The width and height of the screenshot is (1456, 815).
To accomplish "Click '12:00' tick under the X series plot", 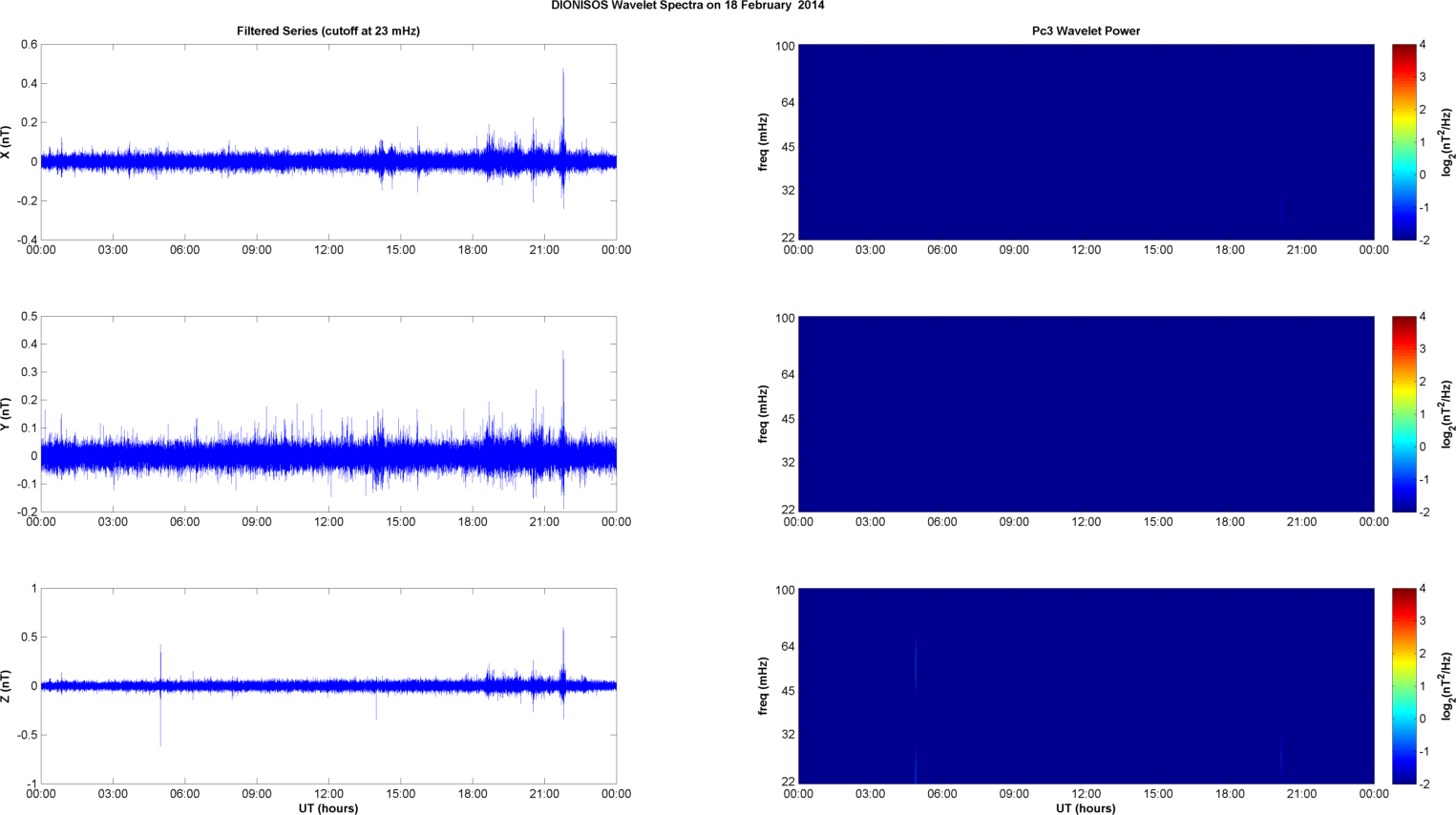I will (328, 250).
